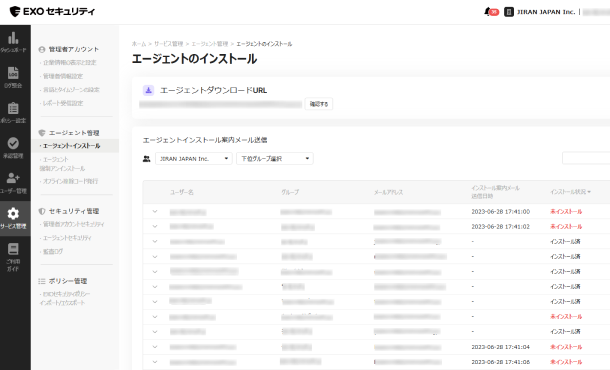Go to エージェント管理 breadcrumb link
The height and width of the screenshot is (370, 610).
pos(210,44)
